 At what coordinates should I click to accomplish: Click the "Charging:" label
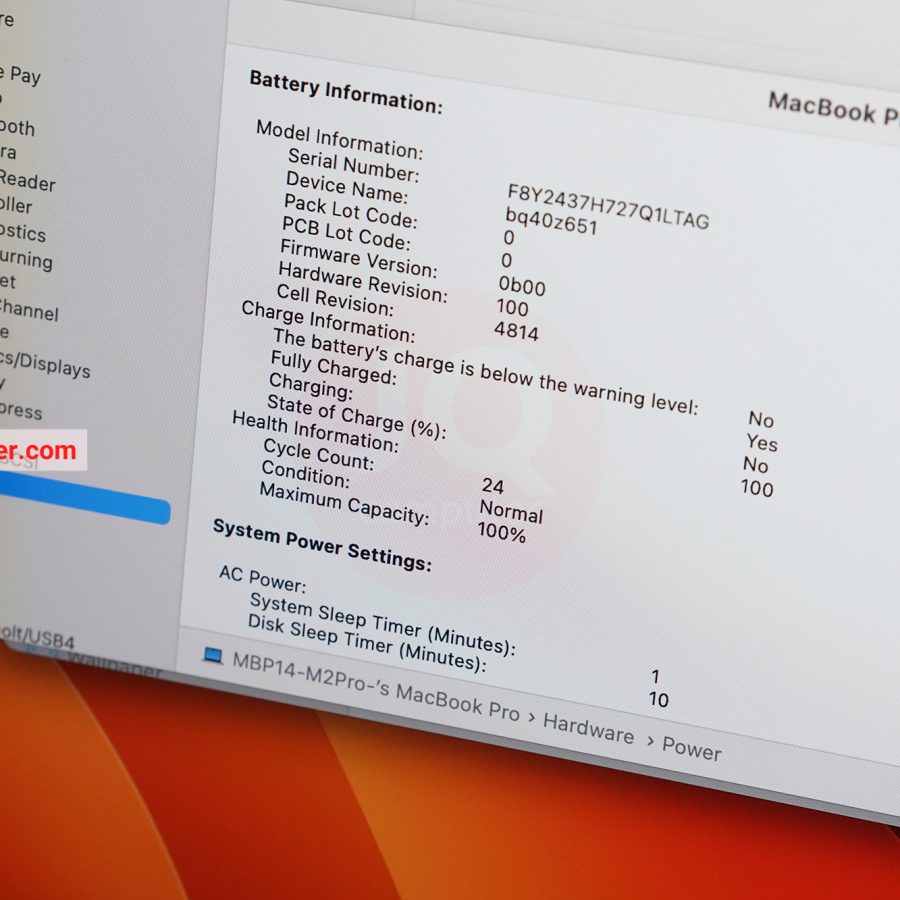[x=311, y=386]
